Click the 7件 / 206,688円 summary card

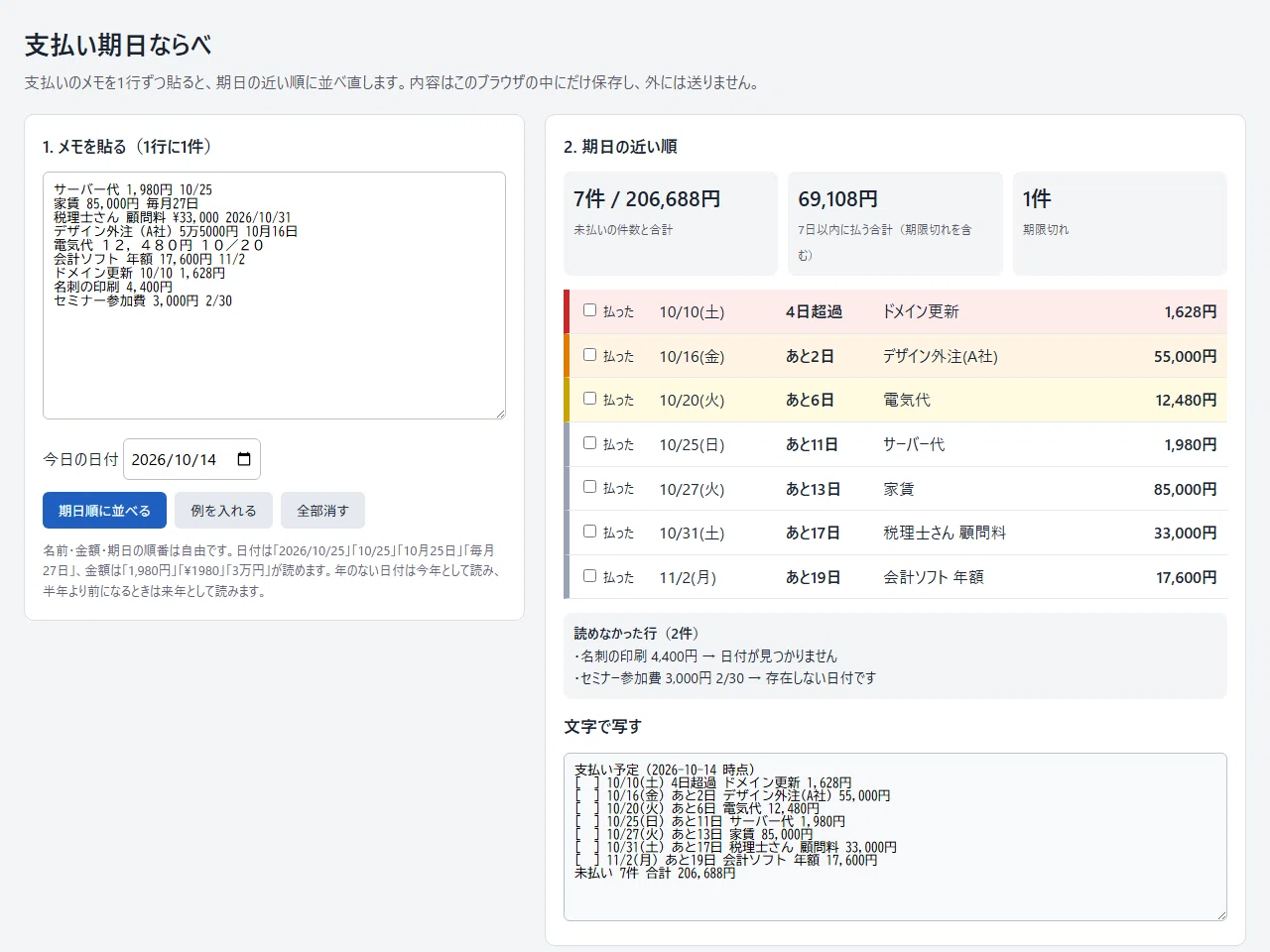click(671, 223)
